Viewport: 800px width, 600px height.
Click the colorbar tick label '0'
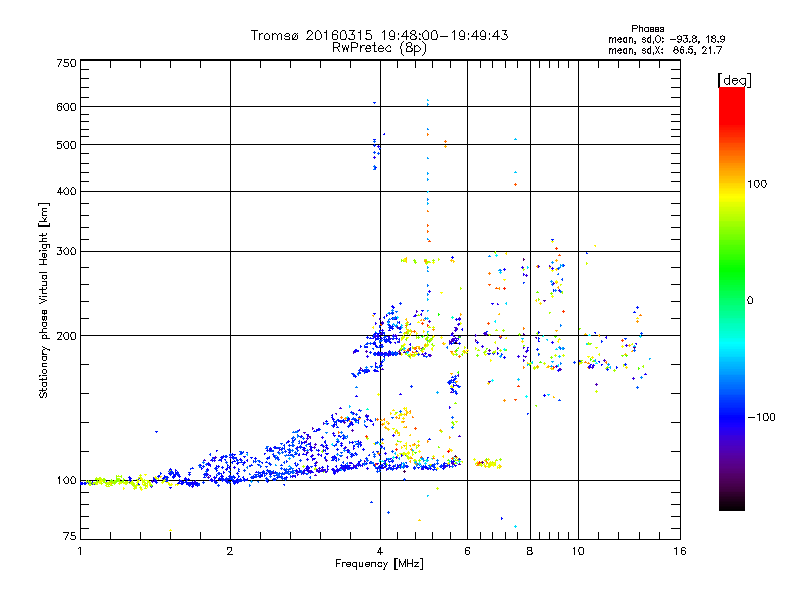pos(750,301)
